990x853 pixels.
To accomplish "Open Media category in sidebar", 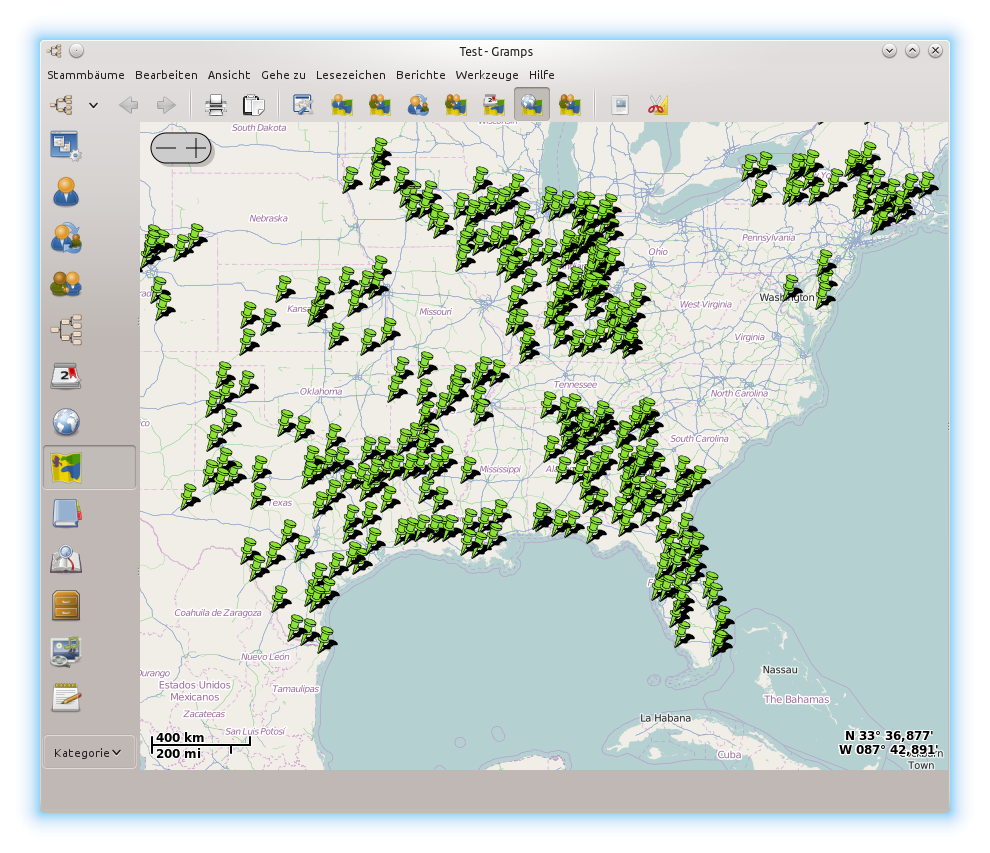I will (x=66, y=652).
